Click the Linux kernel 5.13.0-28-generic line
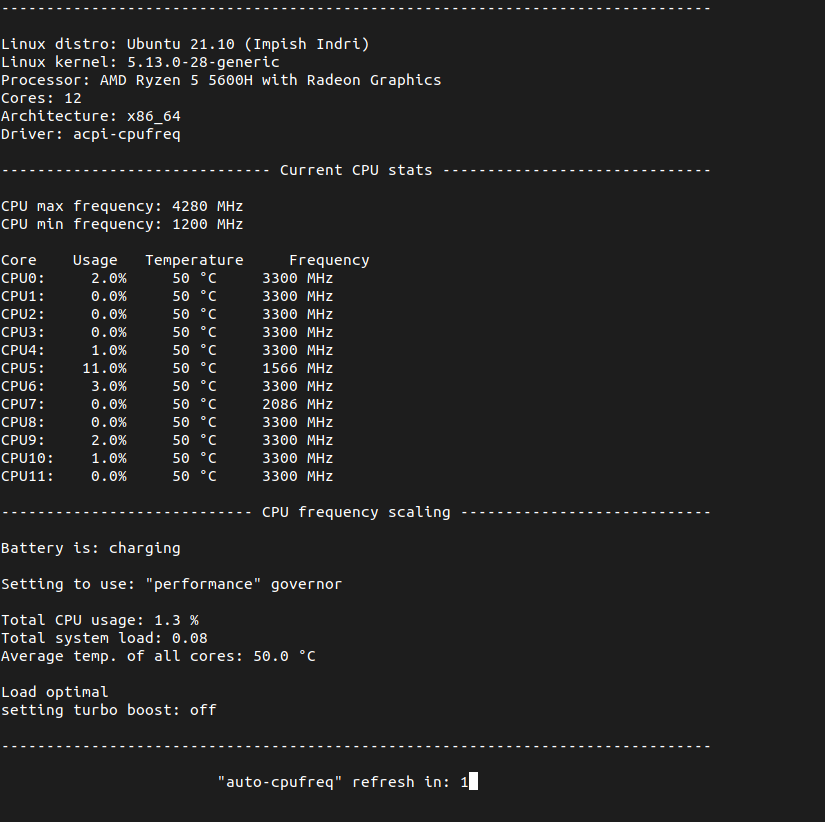 pos(140,62)
